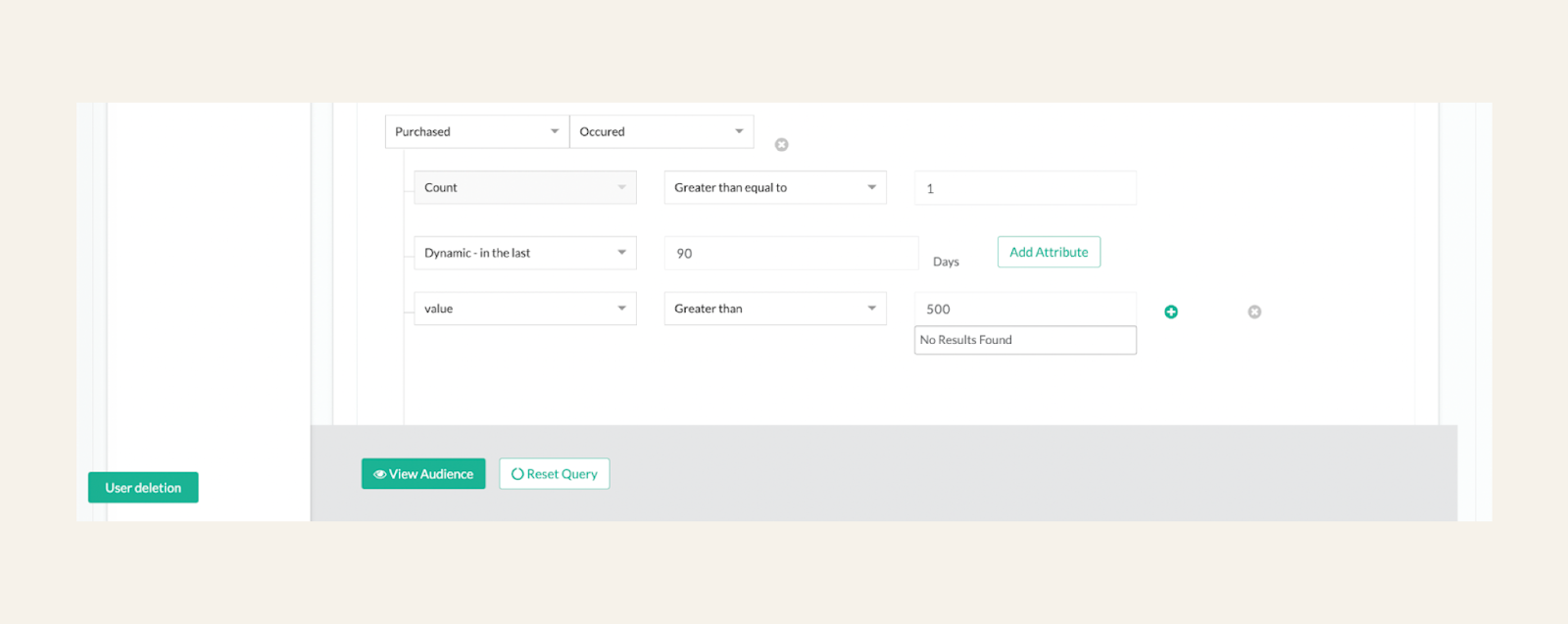Click the Add Attribute button
1568x624 pixels.
1049,252
